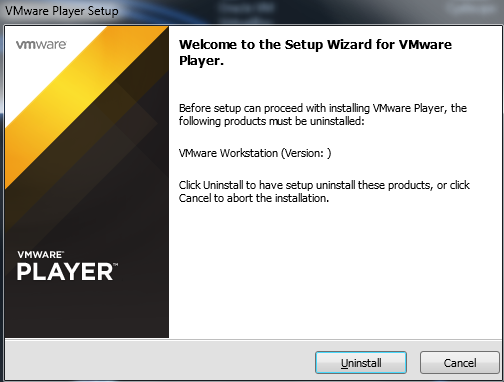Click the gray footer bar left of Uninstall

[160, 361]
